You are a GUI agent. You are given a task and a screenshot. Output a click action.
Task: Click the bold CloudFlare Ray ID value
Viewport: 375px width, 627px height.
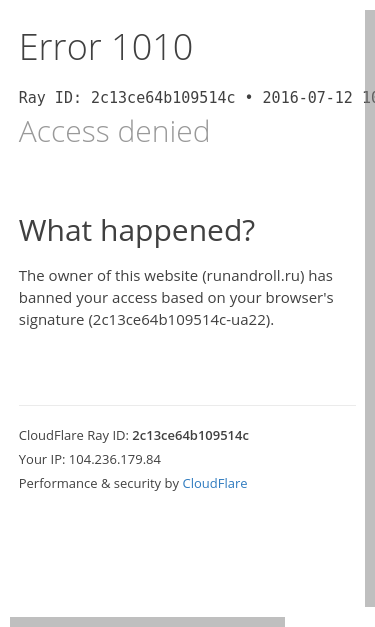tap(190, 435)
